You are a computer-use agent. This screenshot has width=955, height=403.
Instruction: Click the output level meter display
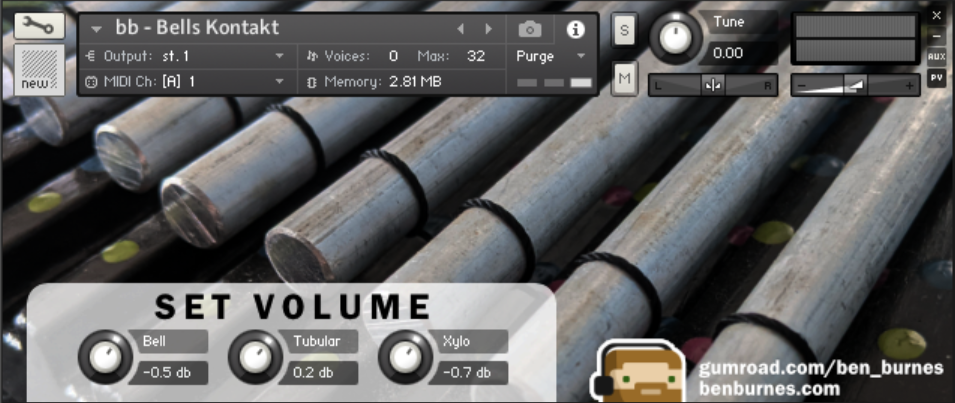click(x=855, y=38)
